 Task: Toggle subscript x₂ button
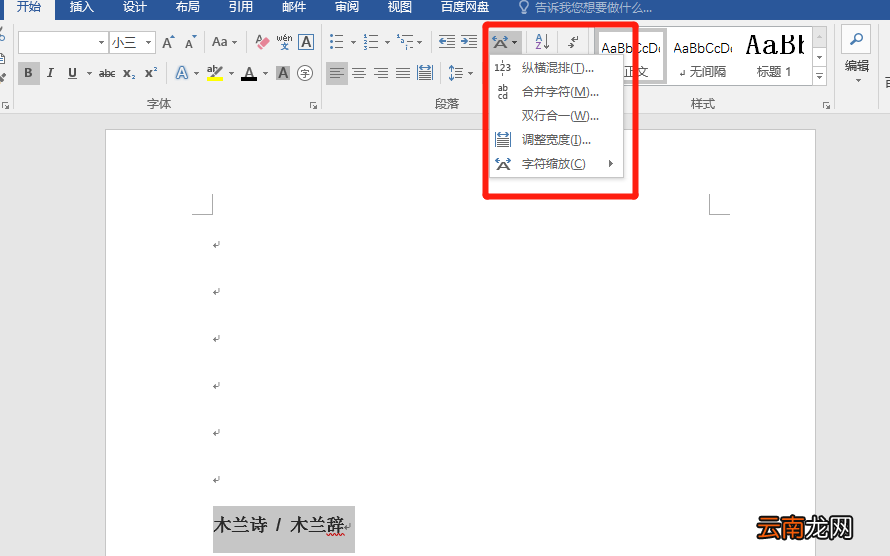(x=129, y=73)
